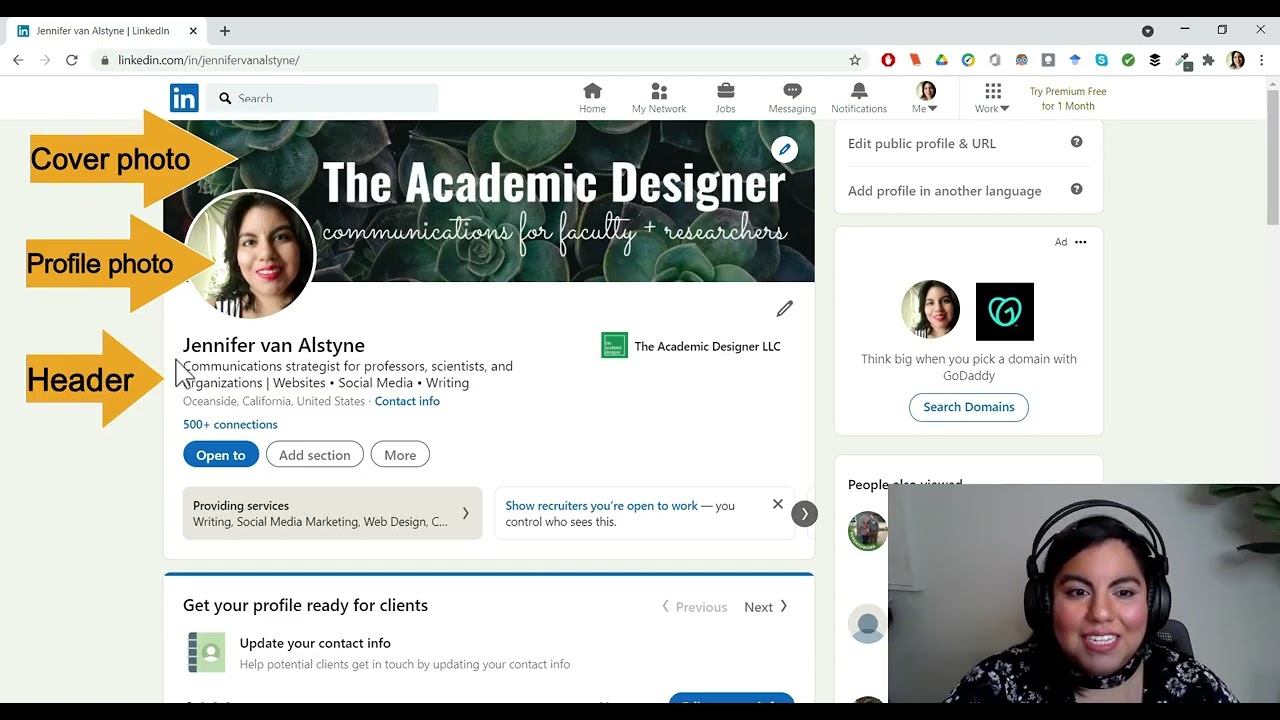Viewport: 1280px width, 720px height.
Task: Open Messaging inbox
Action: [x=792, y=98]
